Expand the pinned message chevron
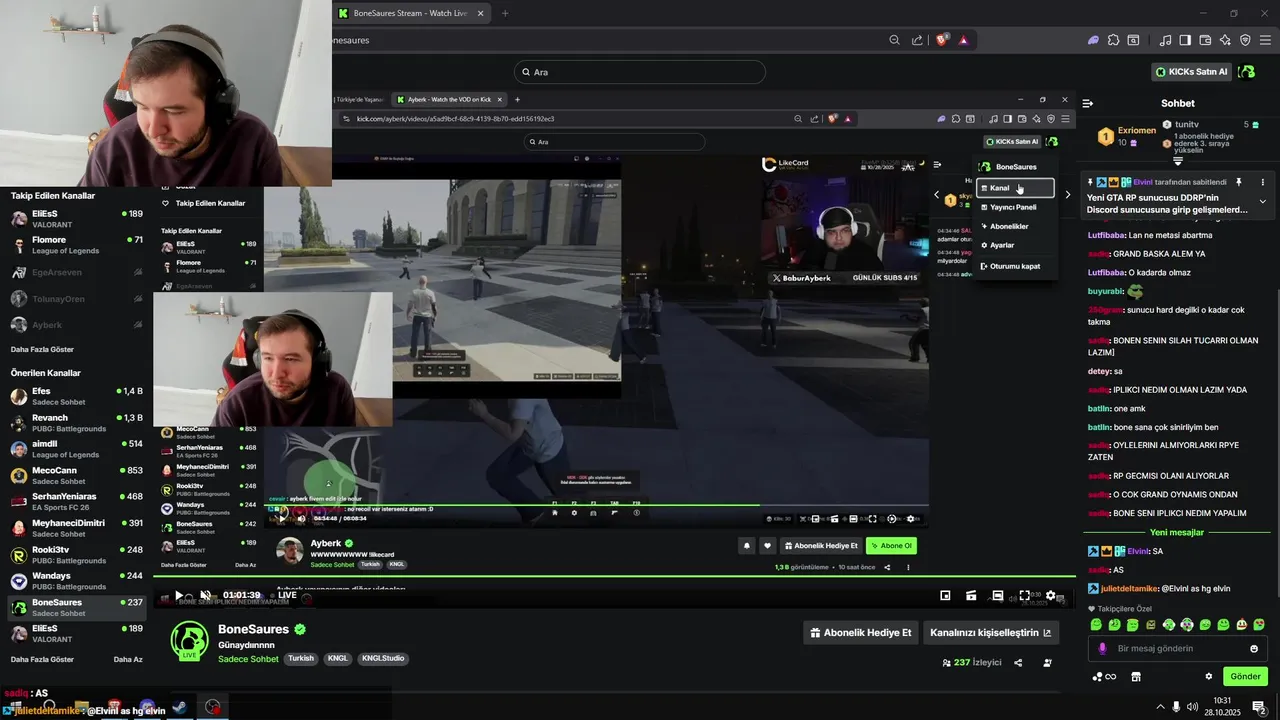1280x720 pixels. [1262, 202]
